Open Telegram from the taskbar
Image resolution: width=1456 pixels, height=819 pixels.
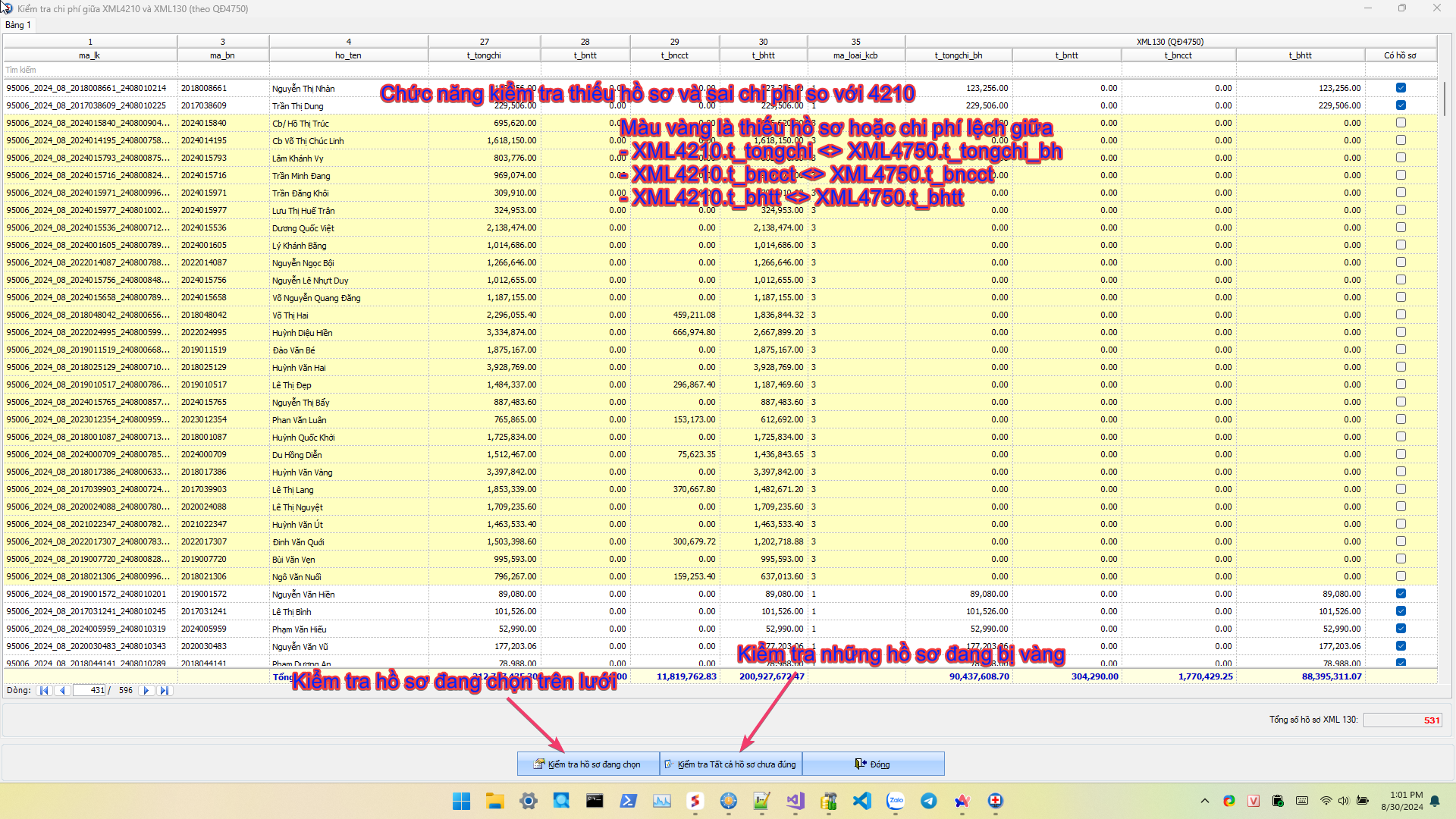929,801
